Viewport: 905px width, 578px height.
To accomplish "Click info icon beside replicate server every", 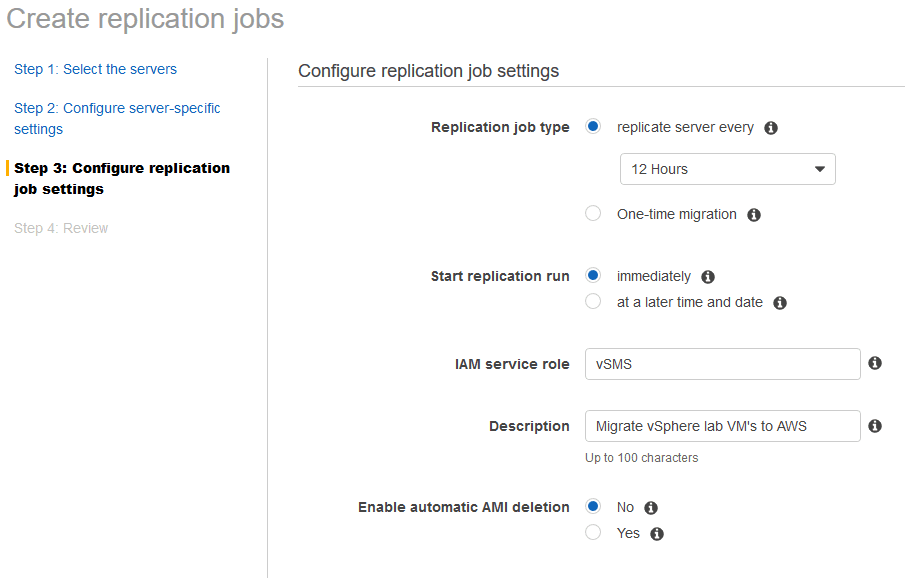I will tap(771, 128).
